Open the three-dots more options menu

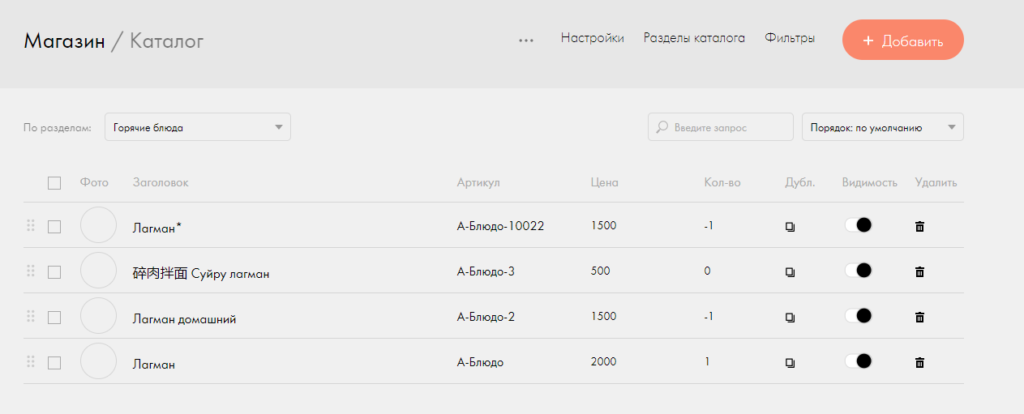(526, 40)
